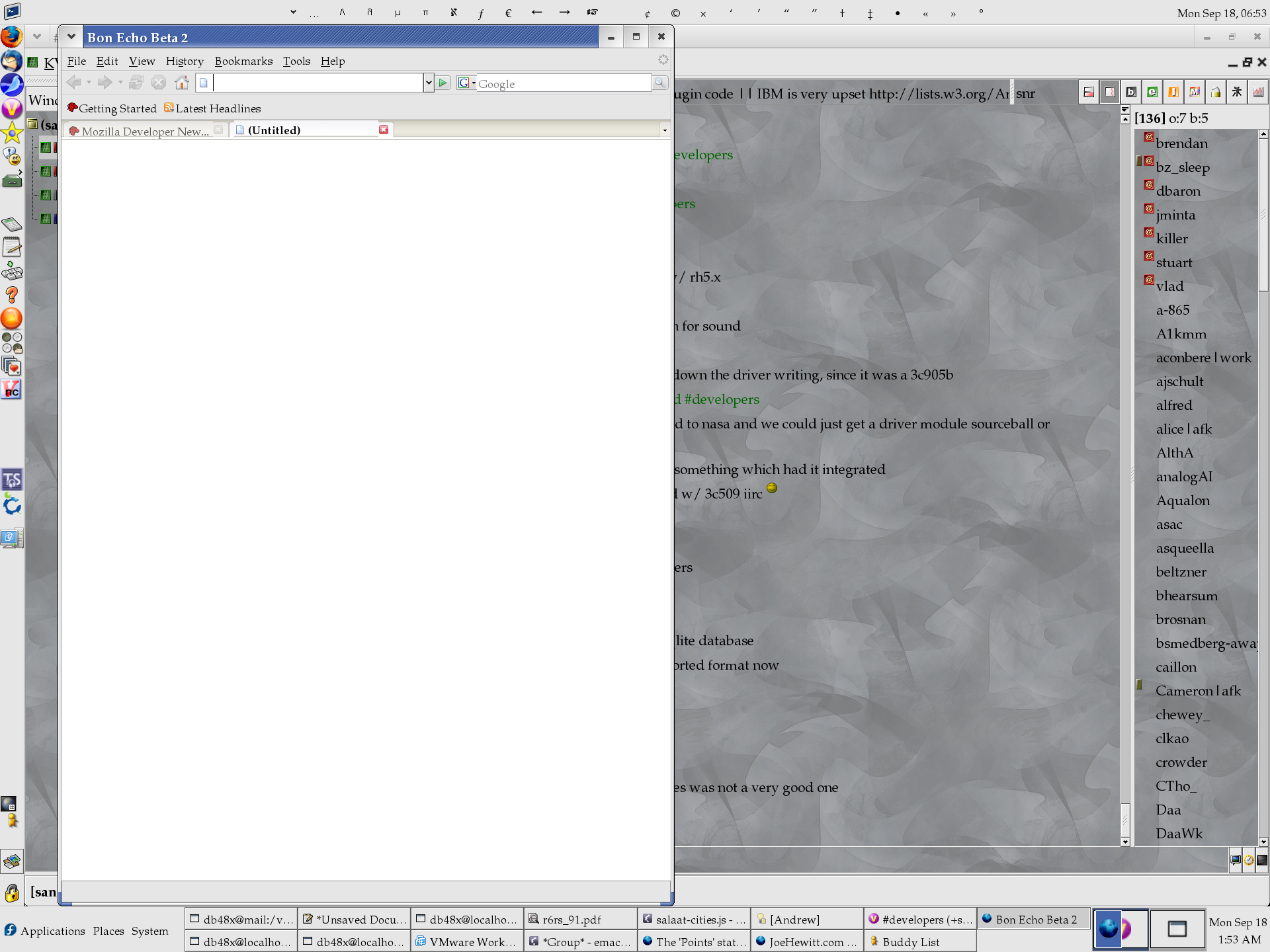The width and height of the screenshot is (1270, 952).
Task: Select user beltzner in nick list
Action: point(1181,572)
